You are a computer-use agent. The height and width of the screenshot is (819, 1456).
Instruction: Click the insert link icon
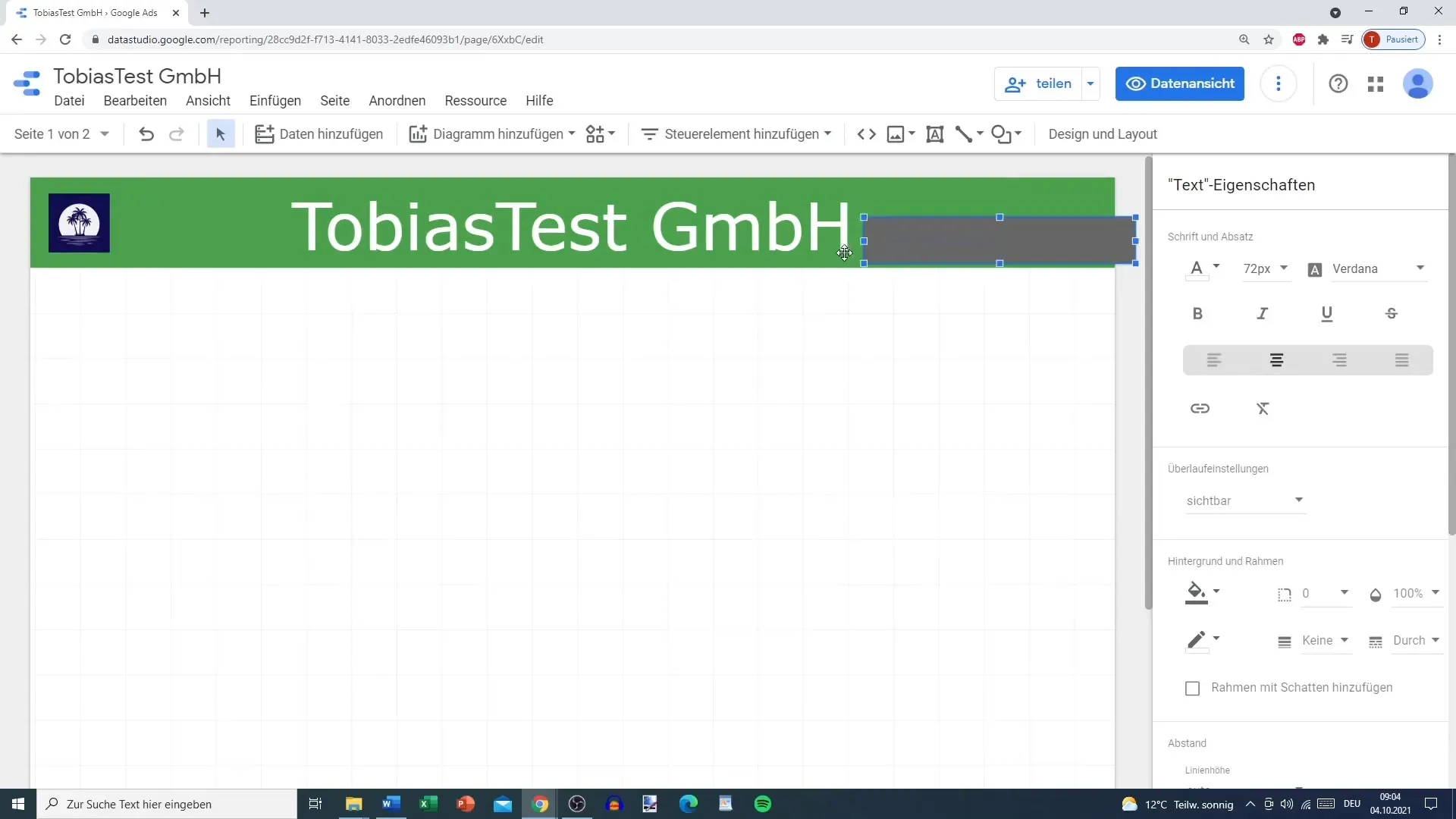[x=1200, y=409]
